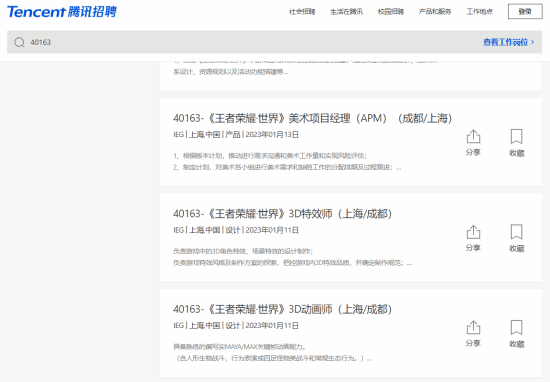The height and width of the screenshot is (382, 550).
Task: Bookmark the 3D动画师 job posting
Action: click(x=516, y=334)
